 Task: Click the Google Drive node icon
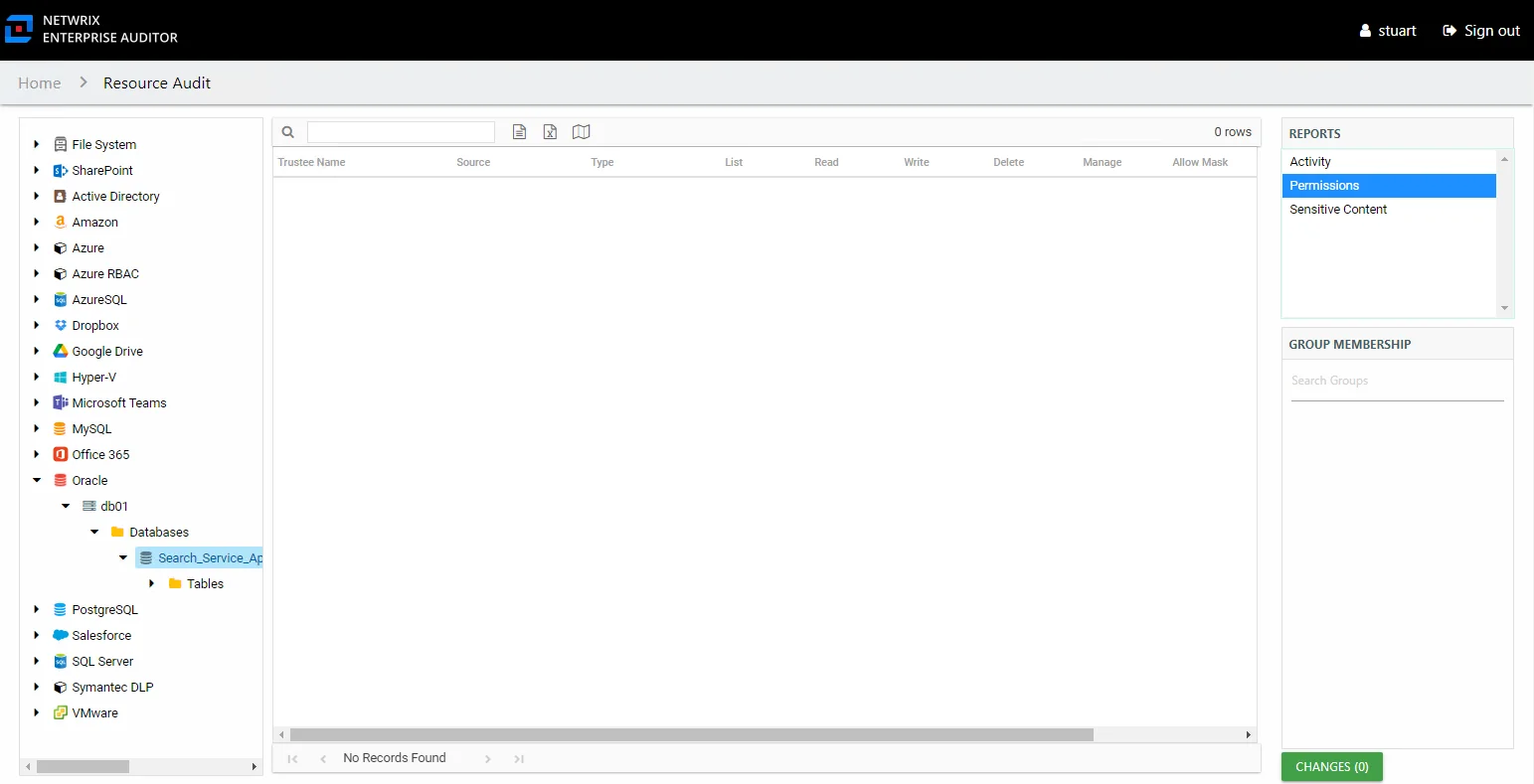click(61, 351)
